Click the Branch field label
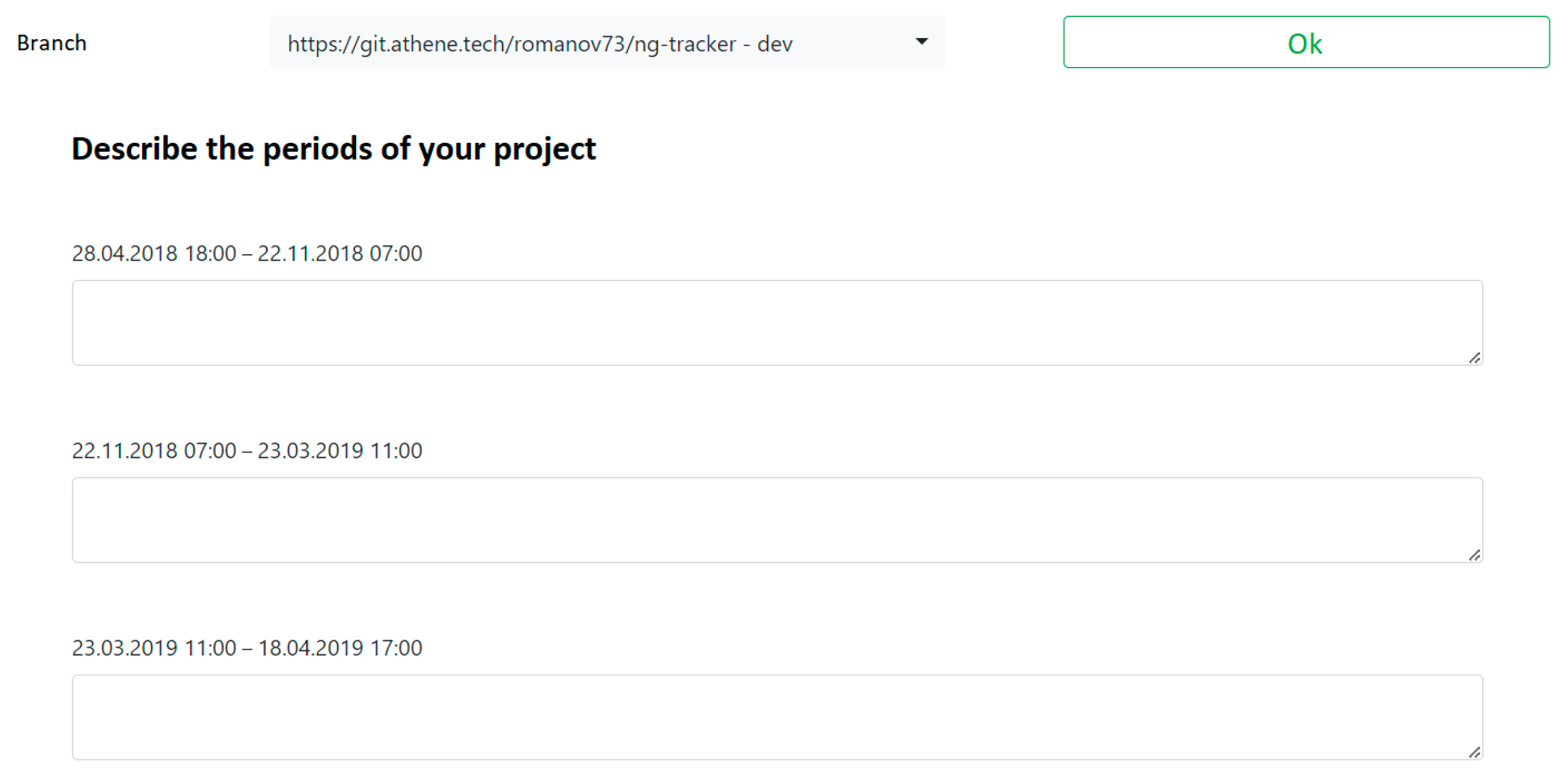Screen dimensions: 1568x782 pos(52,43)
